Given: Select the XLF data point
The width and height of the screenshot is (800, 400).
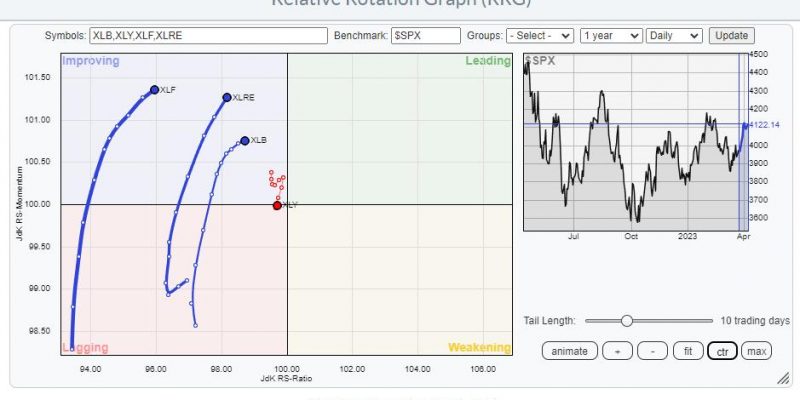Looking at the screenshot, I should click(155, 90).
